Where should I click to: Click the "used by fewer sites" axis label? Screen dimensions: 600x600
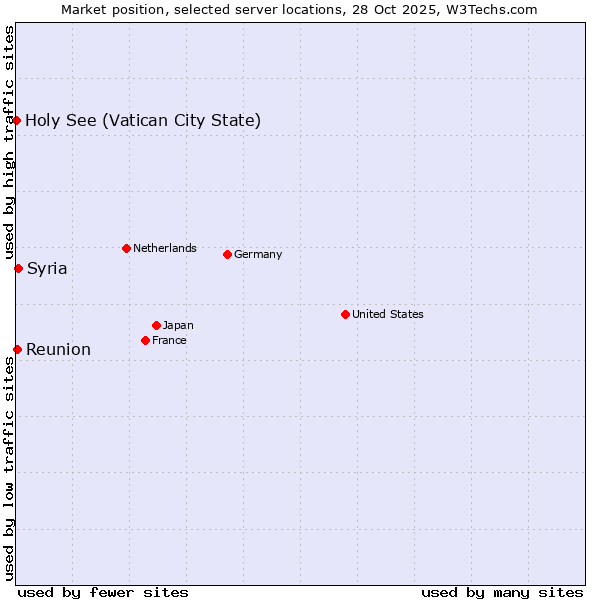[103, 592]
